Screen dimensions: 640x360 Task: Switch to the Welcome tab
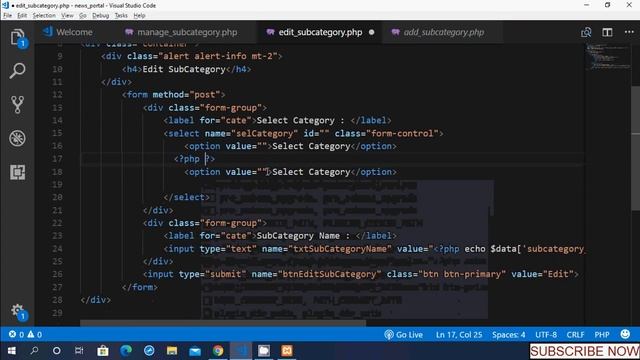[x=68, y=32]
